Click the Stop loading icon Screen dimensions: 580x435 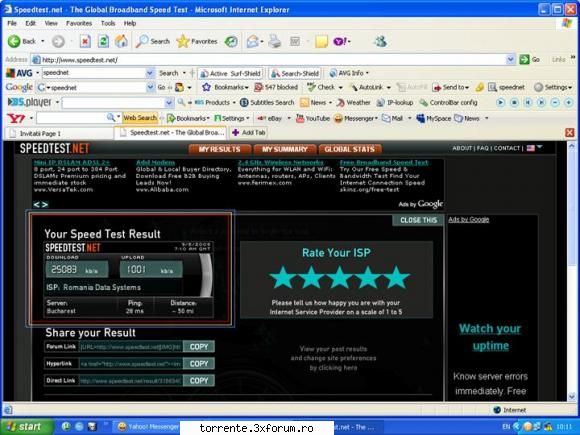pyautogui.click(x=85, y=41)
